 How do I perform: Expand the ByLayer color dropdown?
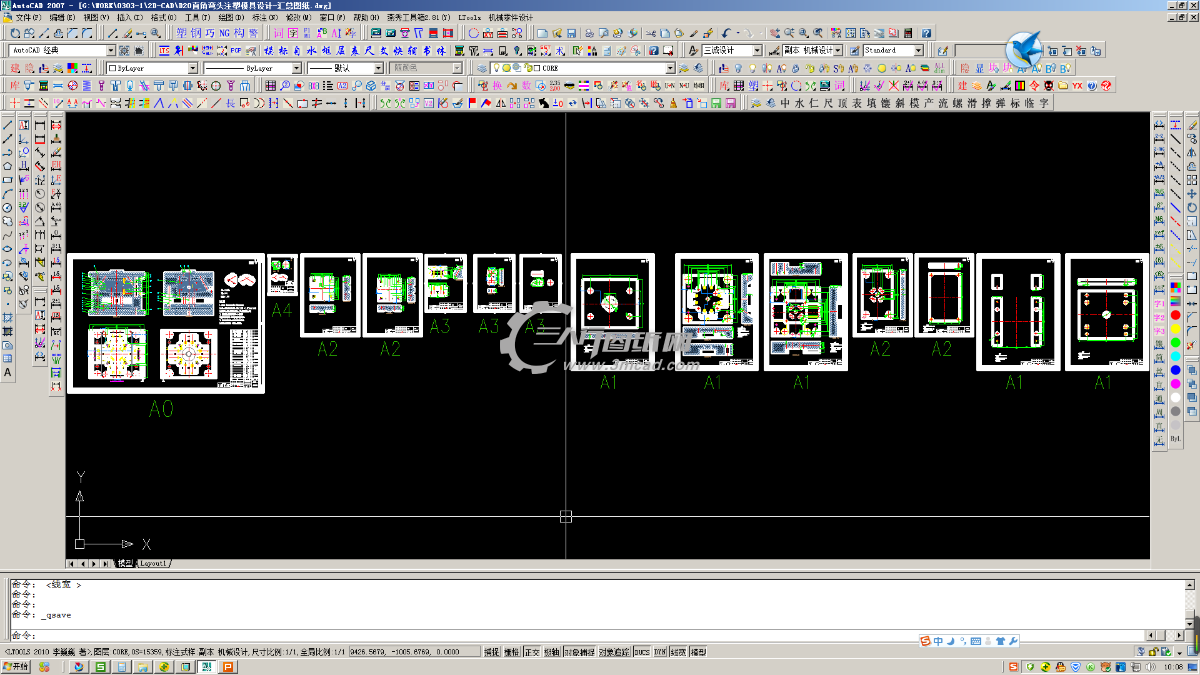(x=152, y=68)
